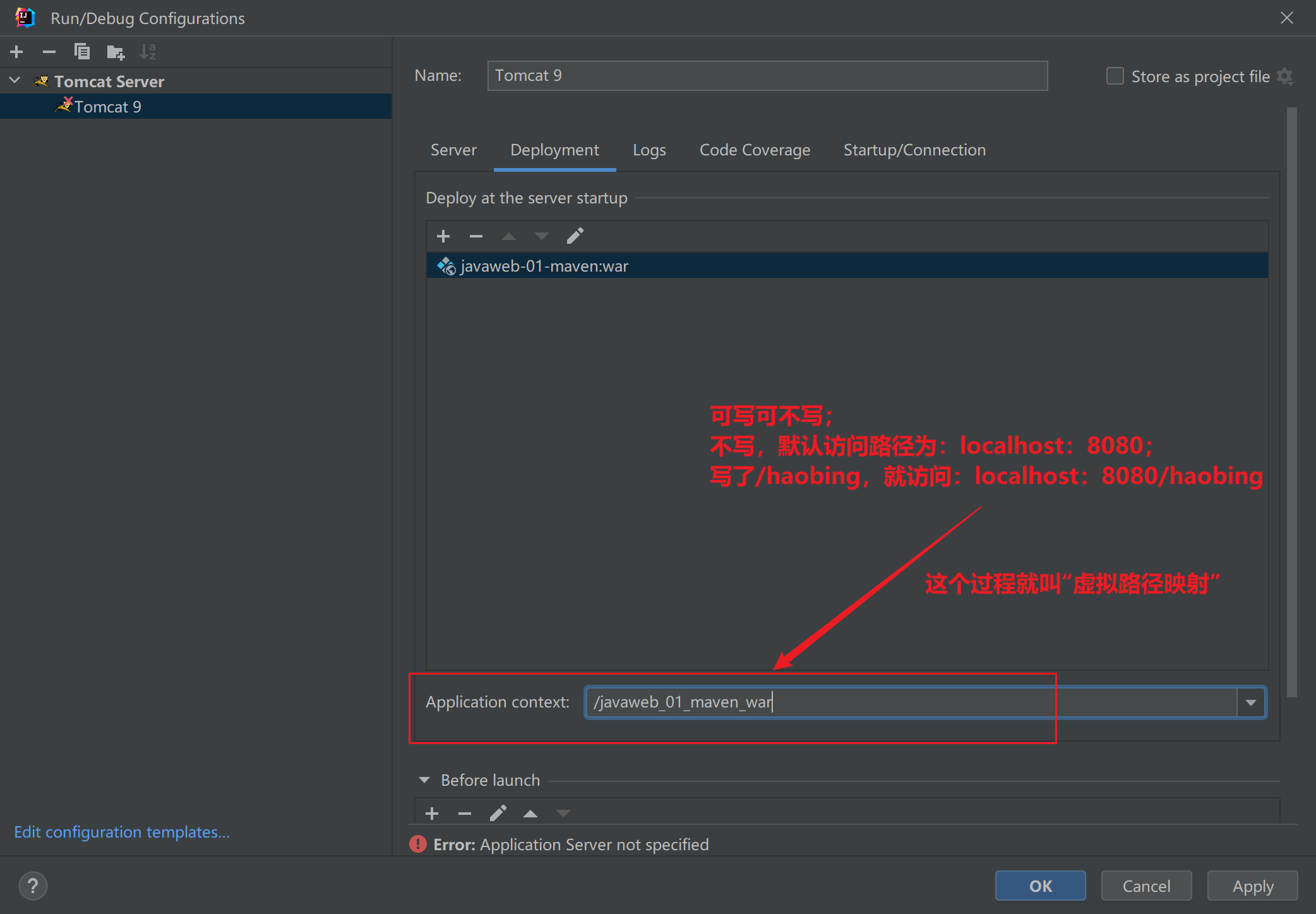Click the move deployment up arrow icon

click(510, 236)
